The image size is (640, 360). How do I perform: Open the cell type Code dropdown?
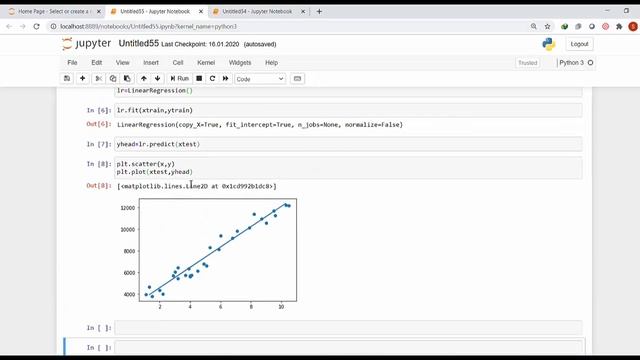[260, 79]
